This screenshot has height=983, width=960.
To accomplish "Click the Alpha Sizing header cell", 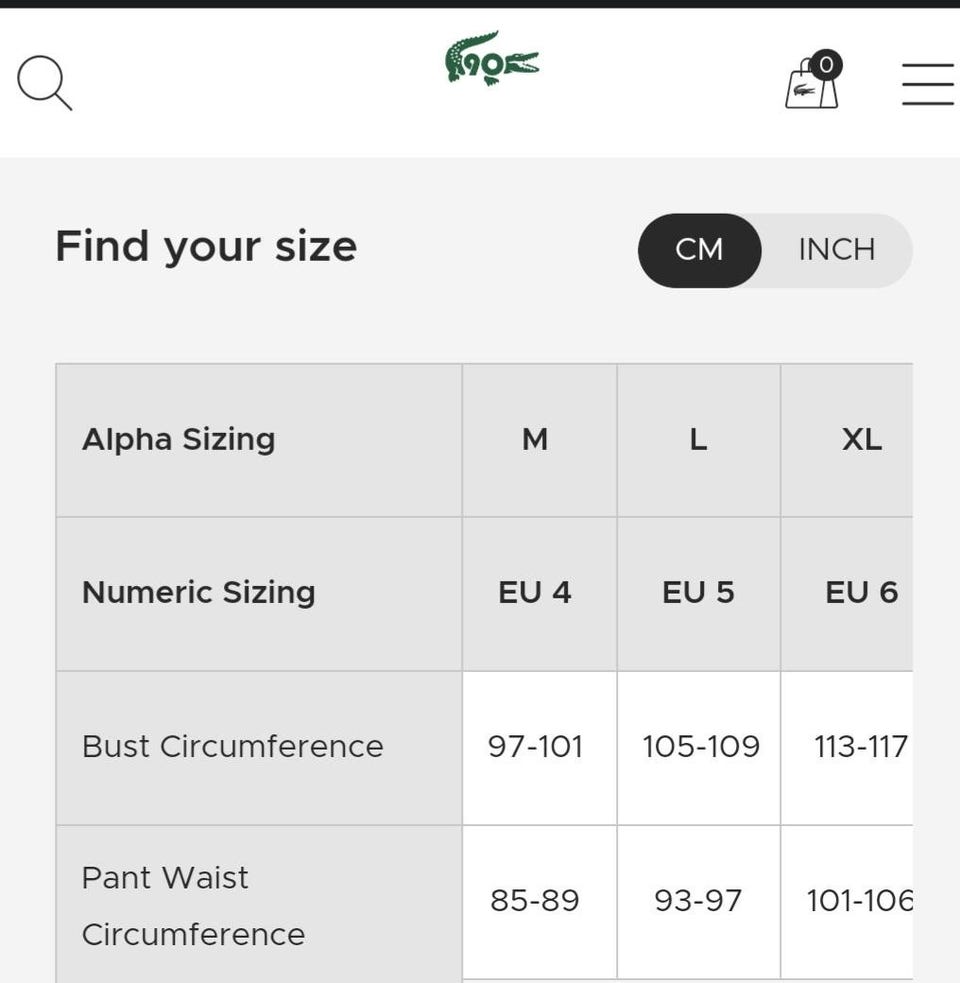I will tap(259, 440).
